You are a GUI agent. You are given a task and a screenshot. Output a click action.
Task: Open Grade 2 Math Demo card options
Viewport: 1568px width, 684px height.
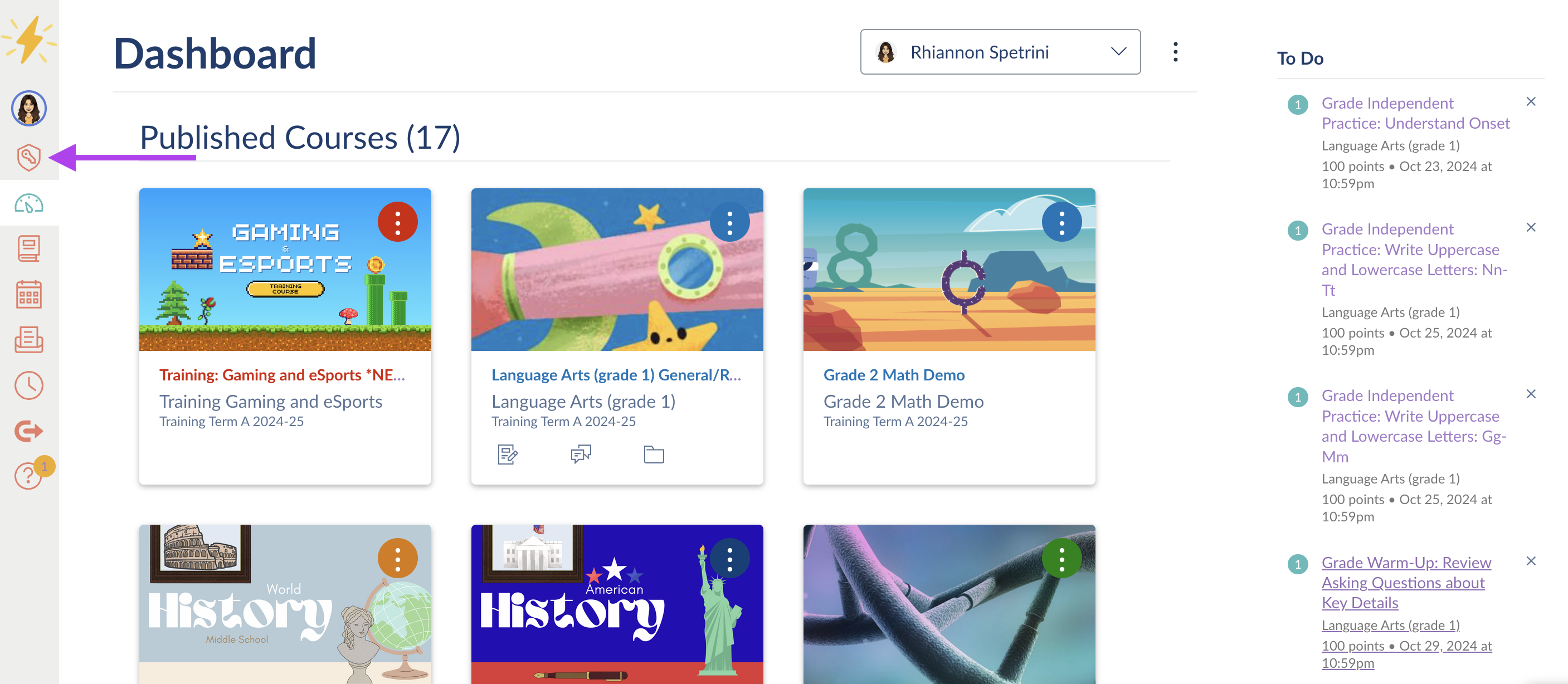[1061, 222]
